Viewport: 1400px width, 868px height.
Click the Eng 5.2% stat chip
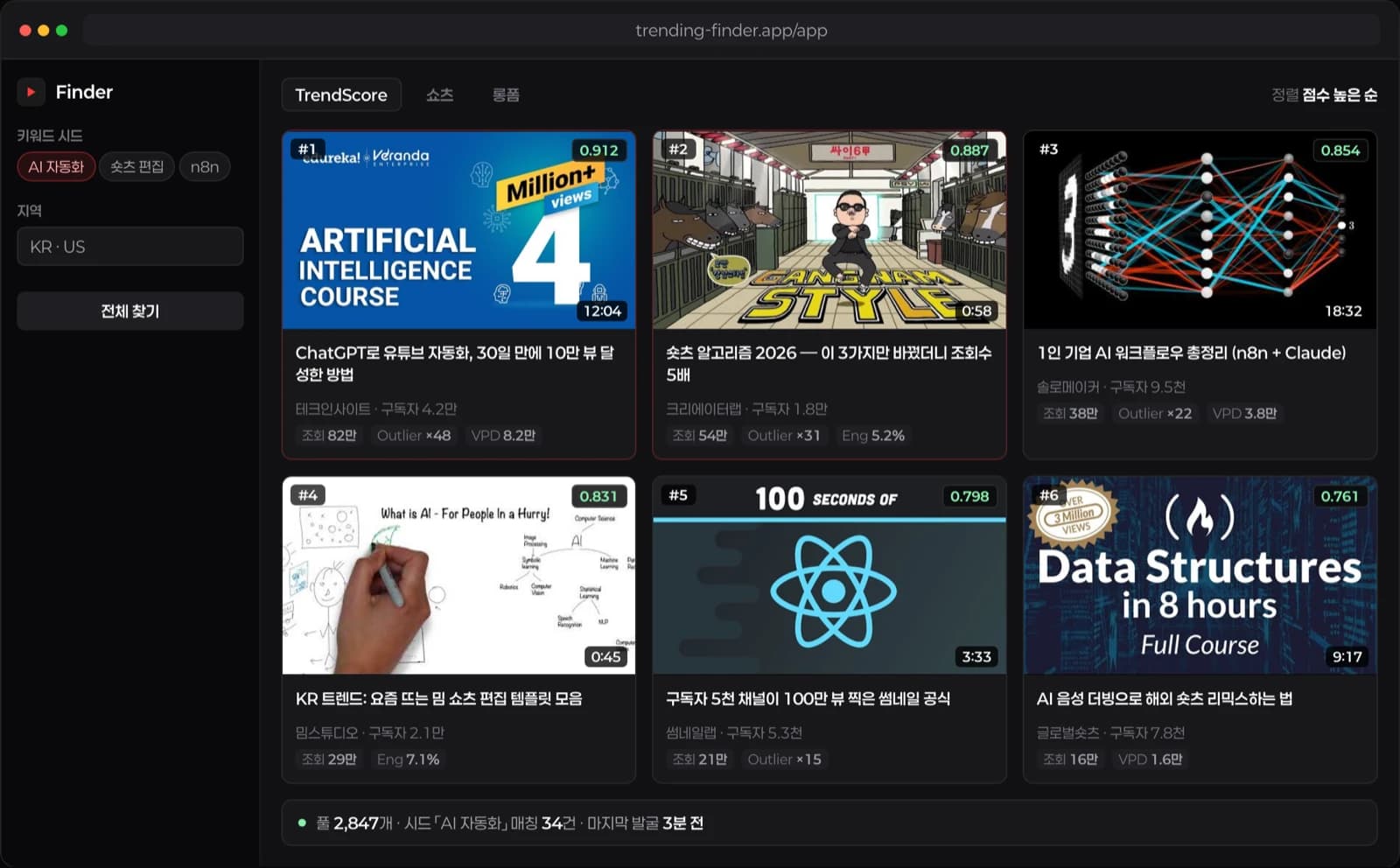(x=873, y=435)
